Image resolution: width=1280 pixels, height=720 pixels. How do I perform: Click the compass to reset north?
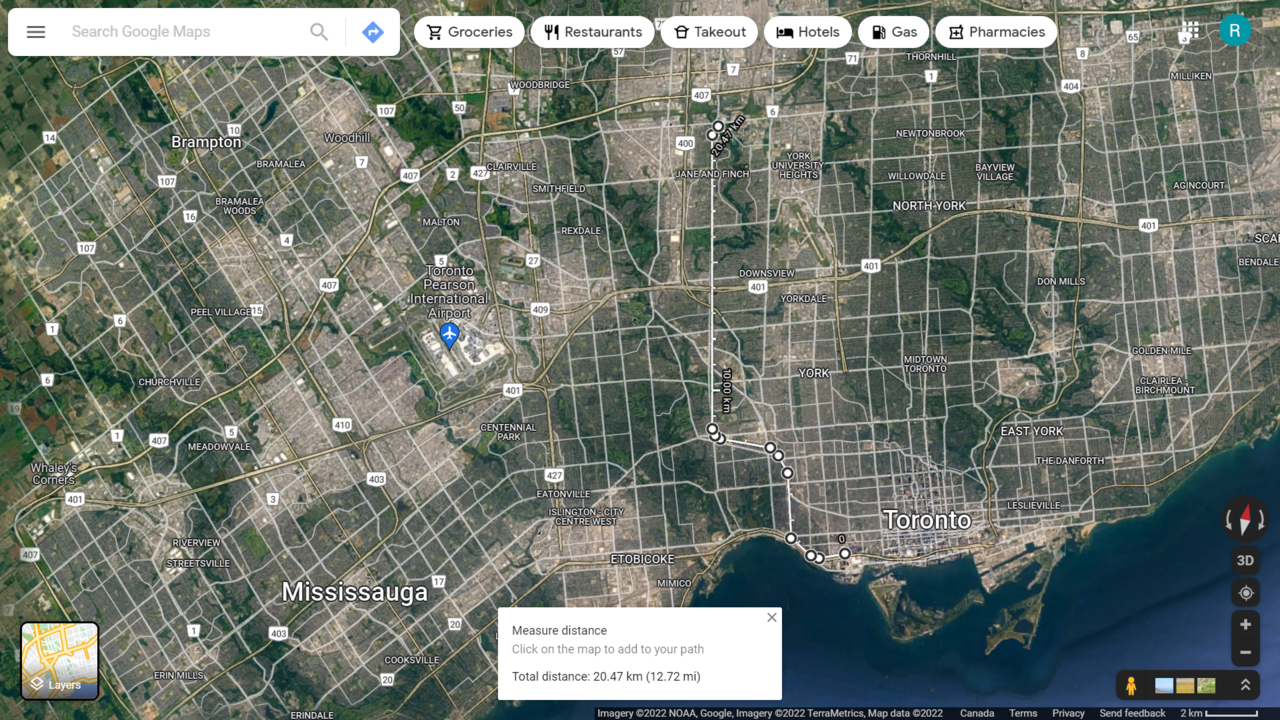(1245, 520)
